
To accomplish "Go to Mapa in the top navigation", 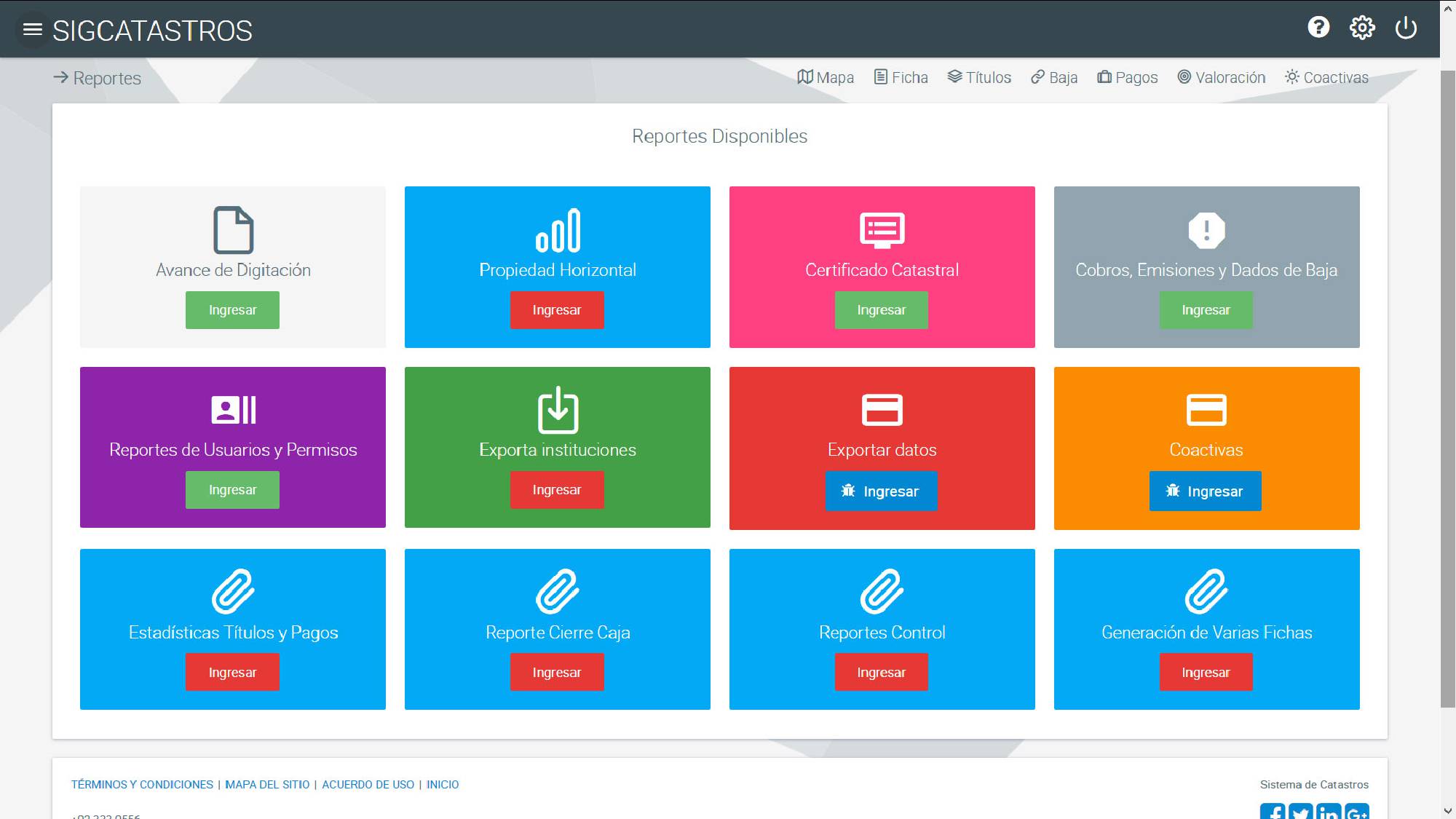I will click(x=826, y=77).
